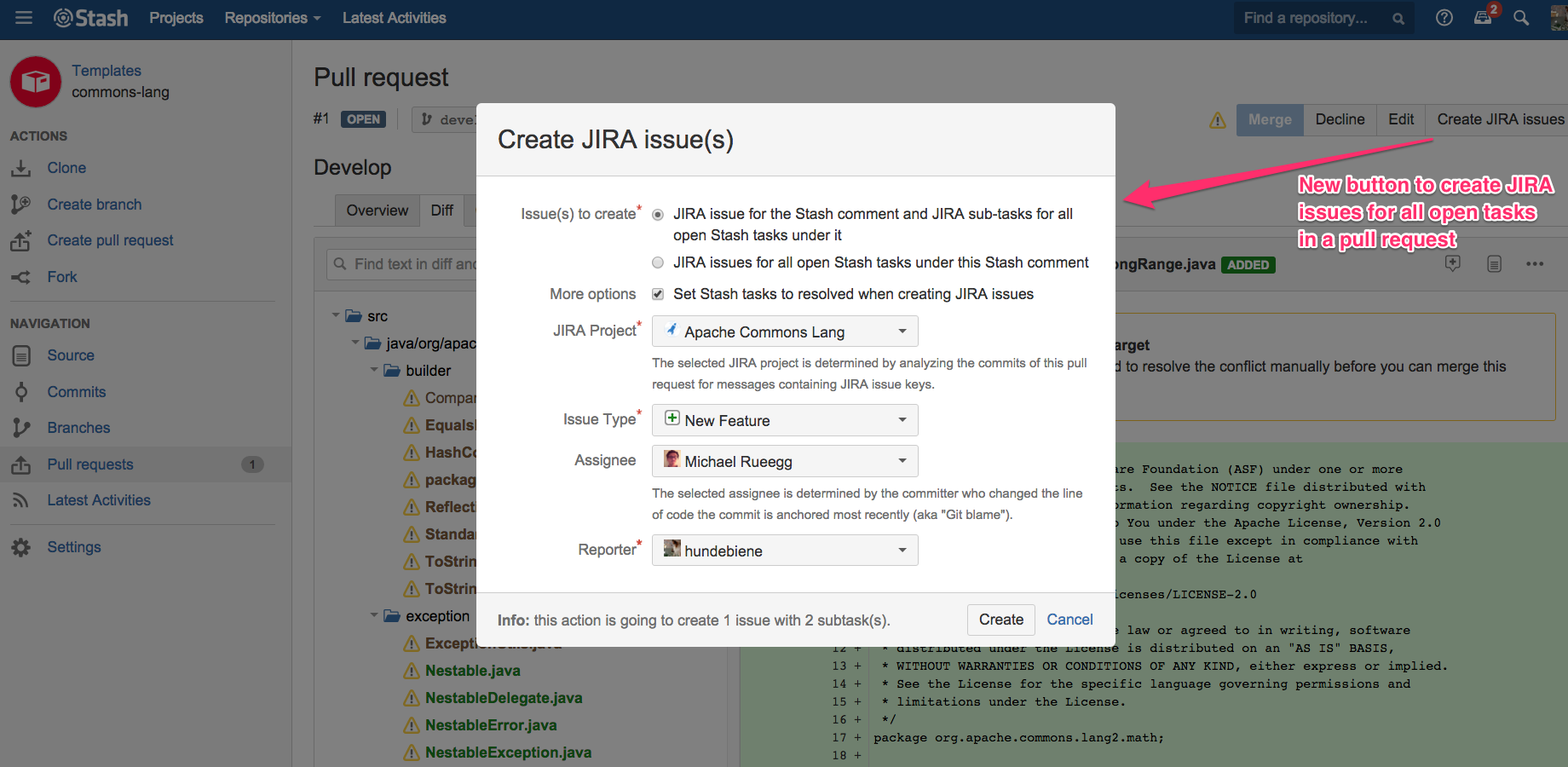Click the Fork icon
1568x767 pixels.
click(x=20, y=277)
